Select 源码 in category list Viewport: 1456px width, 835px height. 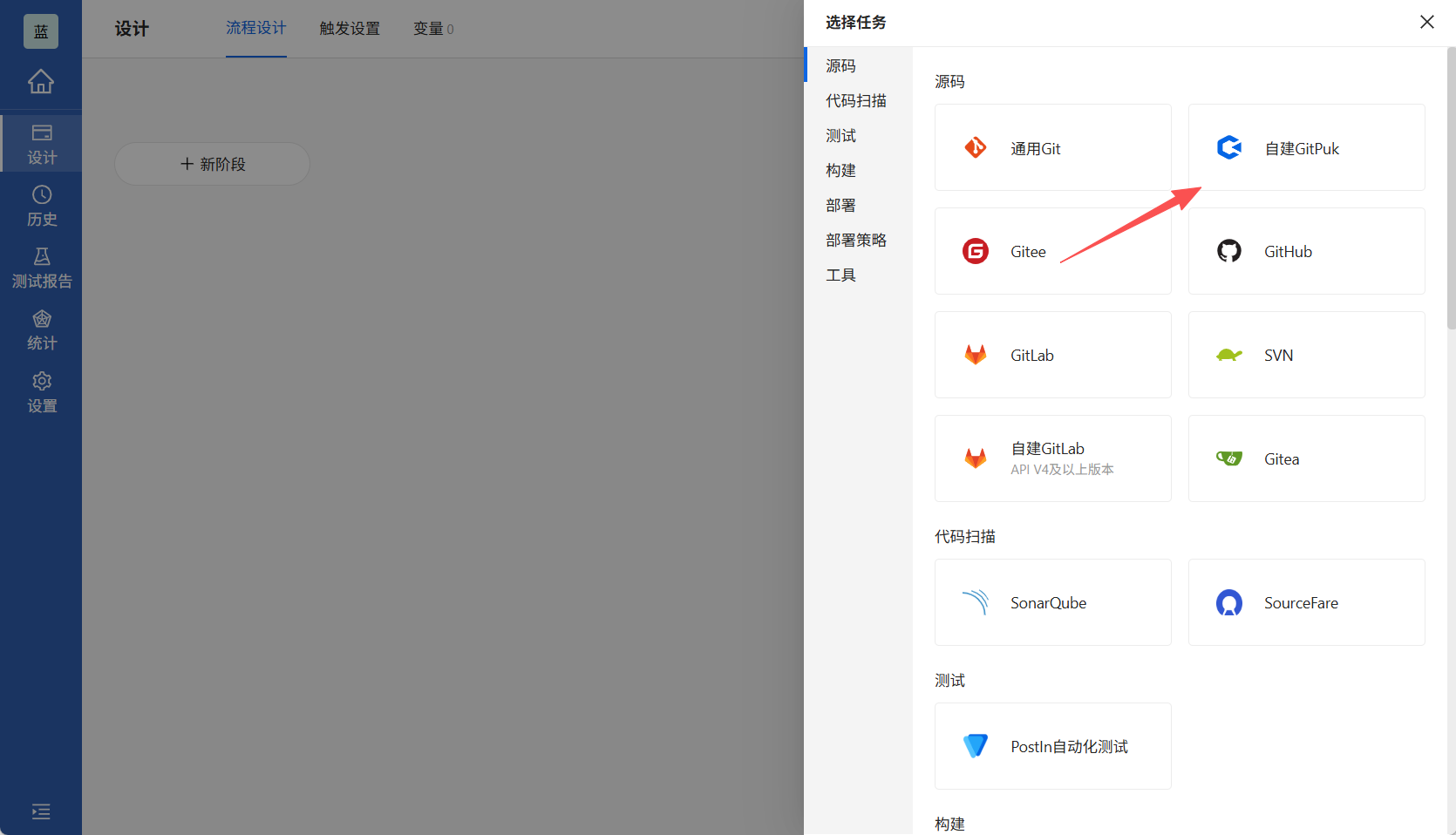click(858, 65)
